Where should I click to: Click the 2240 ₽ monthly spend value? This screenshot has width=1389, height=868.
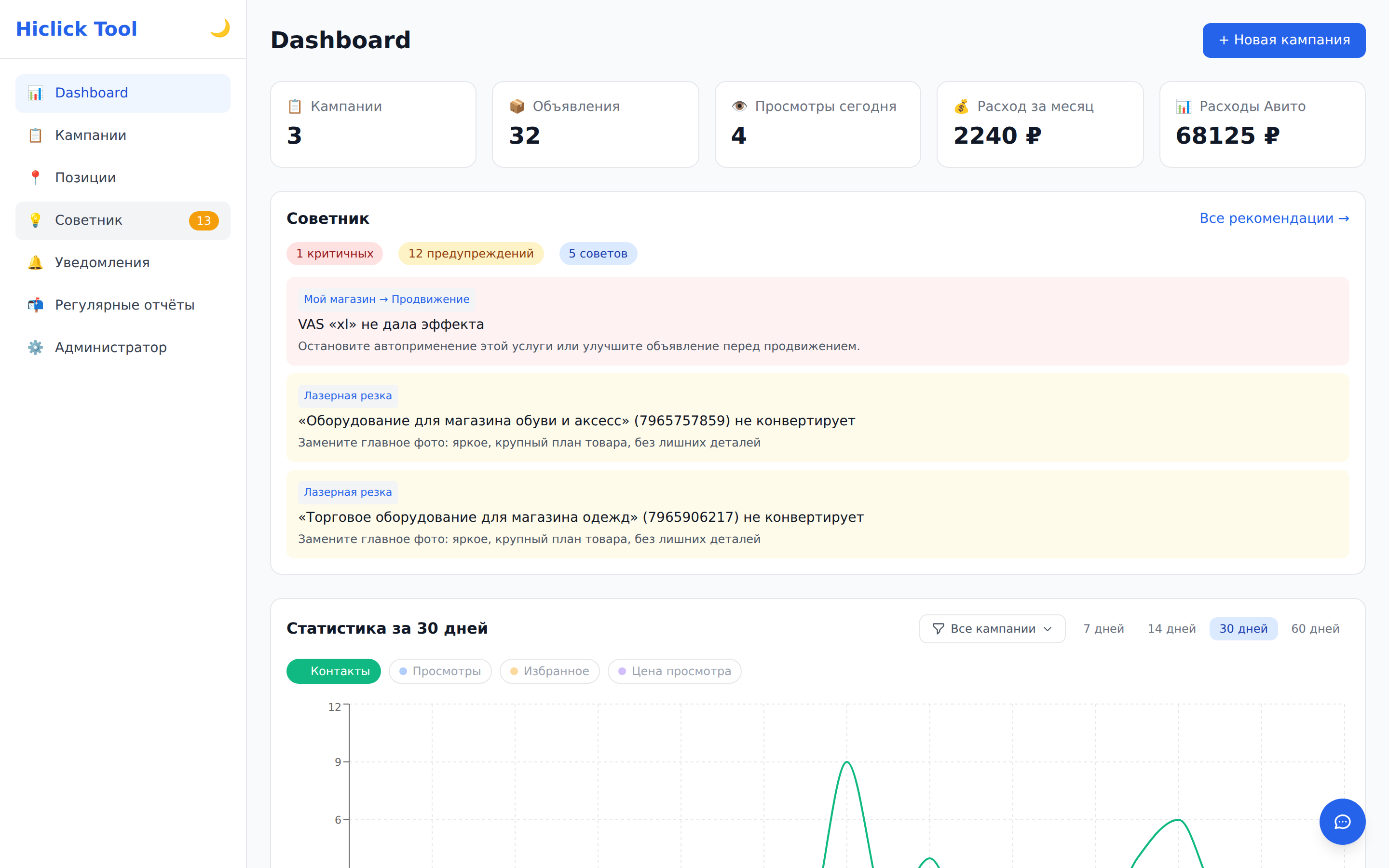[997, 136]
